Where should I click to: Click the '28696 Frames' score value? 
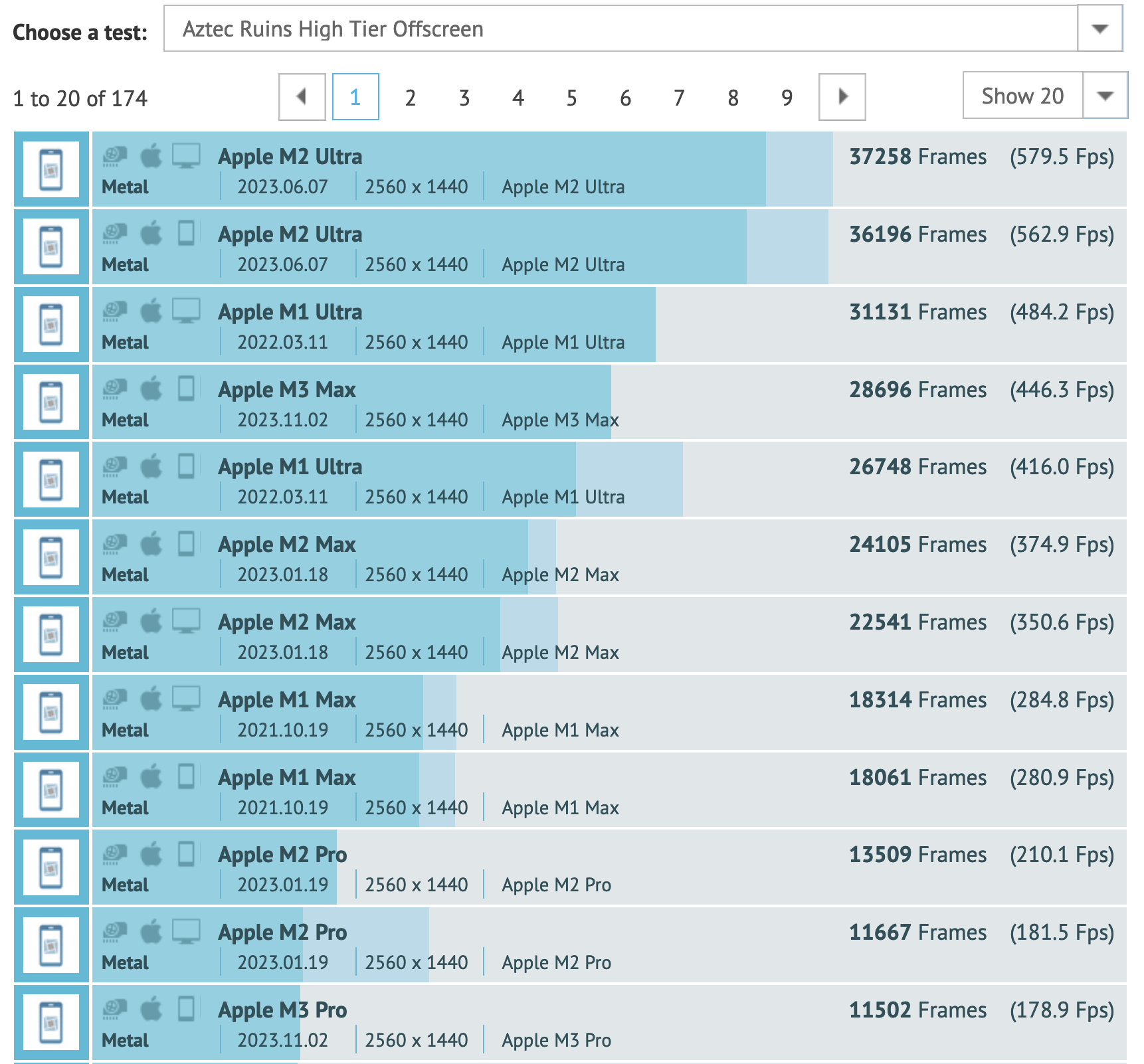[x=918, y=390]
